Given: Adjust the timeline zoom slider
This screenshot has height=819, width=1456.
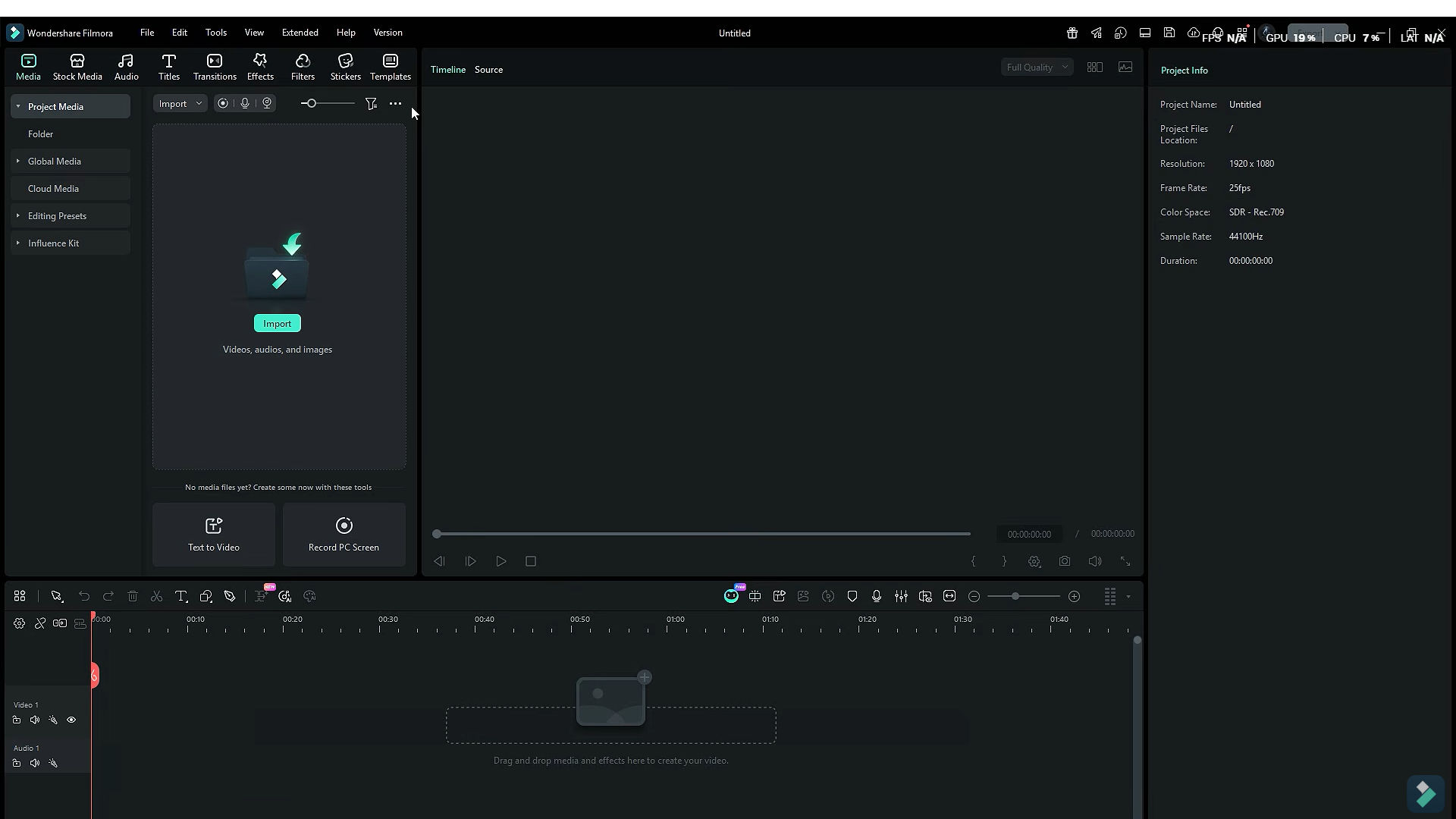Looking at the screenshot, I should pyautogui.click(x=1024, y=597).
